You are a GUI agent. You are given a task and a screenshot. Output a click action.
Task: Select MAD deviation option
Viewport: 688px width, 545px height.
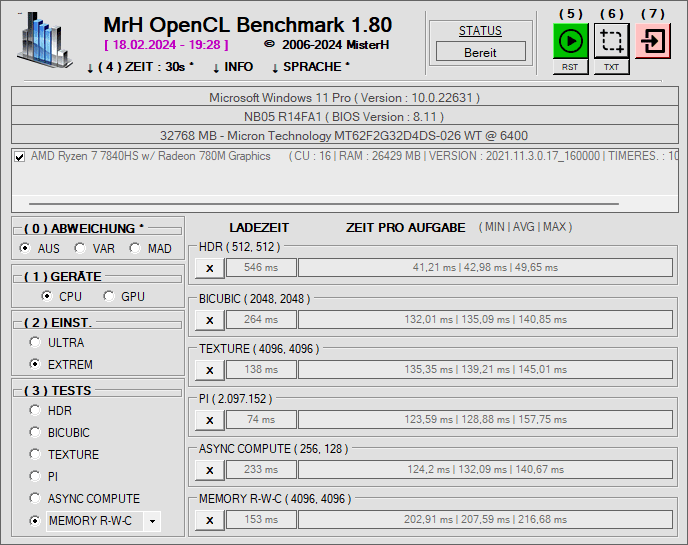tap(135, 248)
